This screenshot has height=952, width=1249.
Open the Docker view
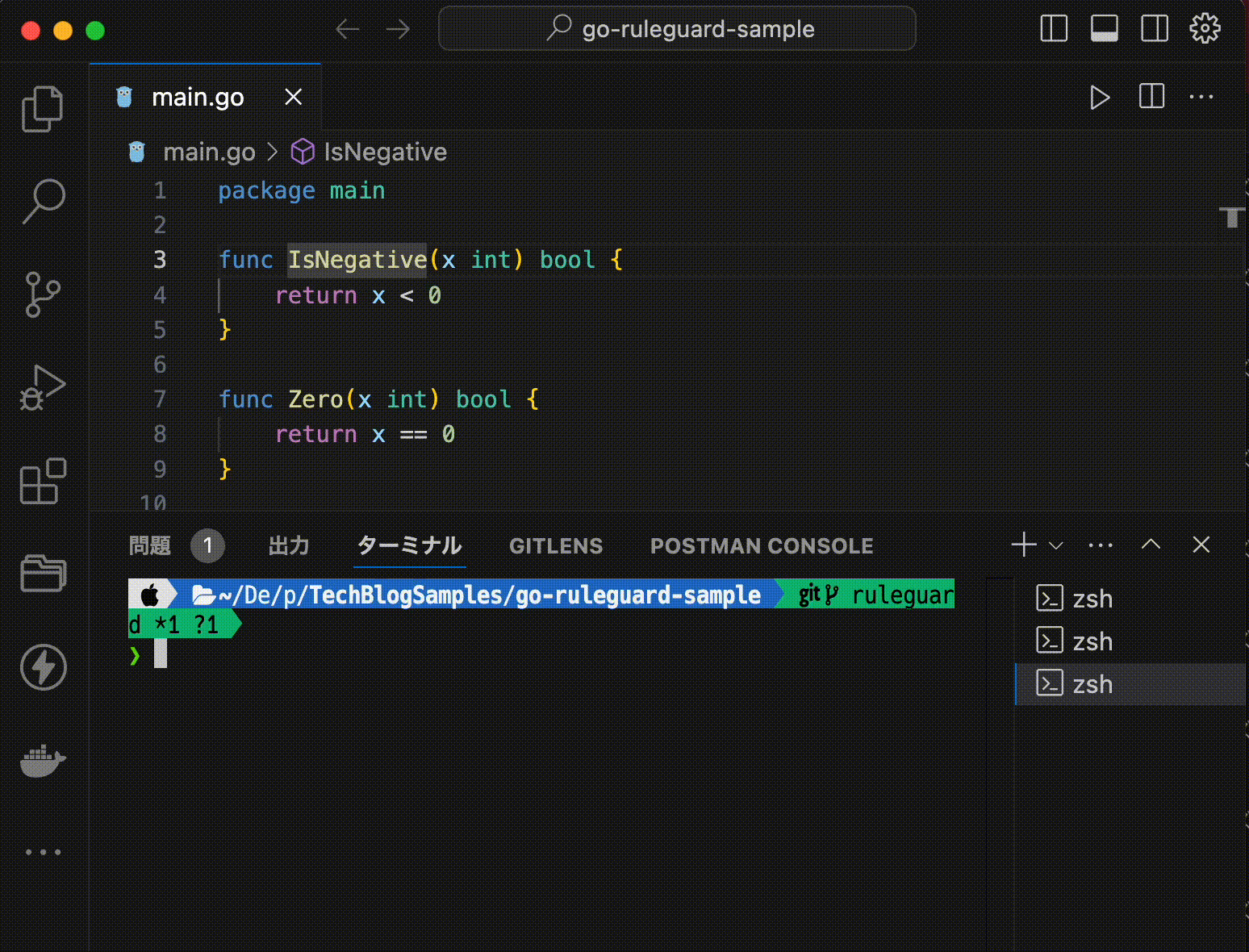(43, 760)
